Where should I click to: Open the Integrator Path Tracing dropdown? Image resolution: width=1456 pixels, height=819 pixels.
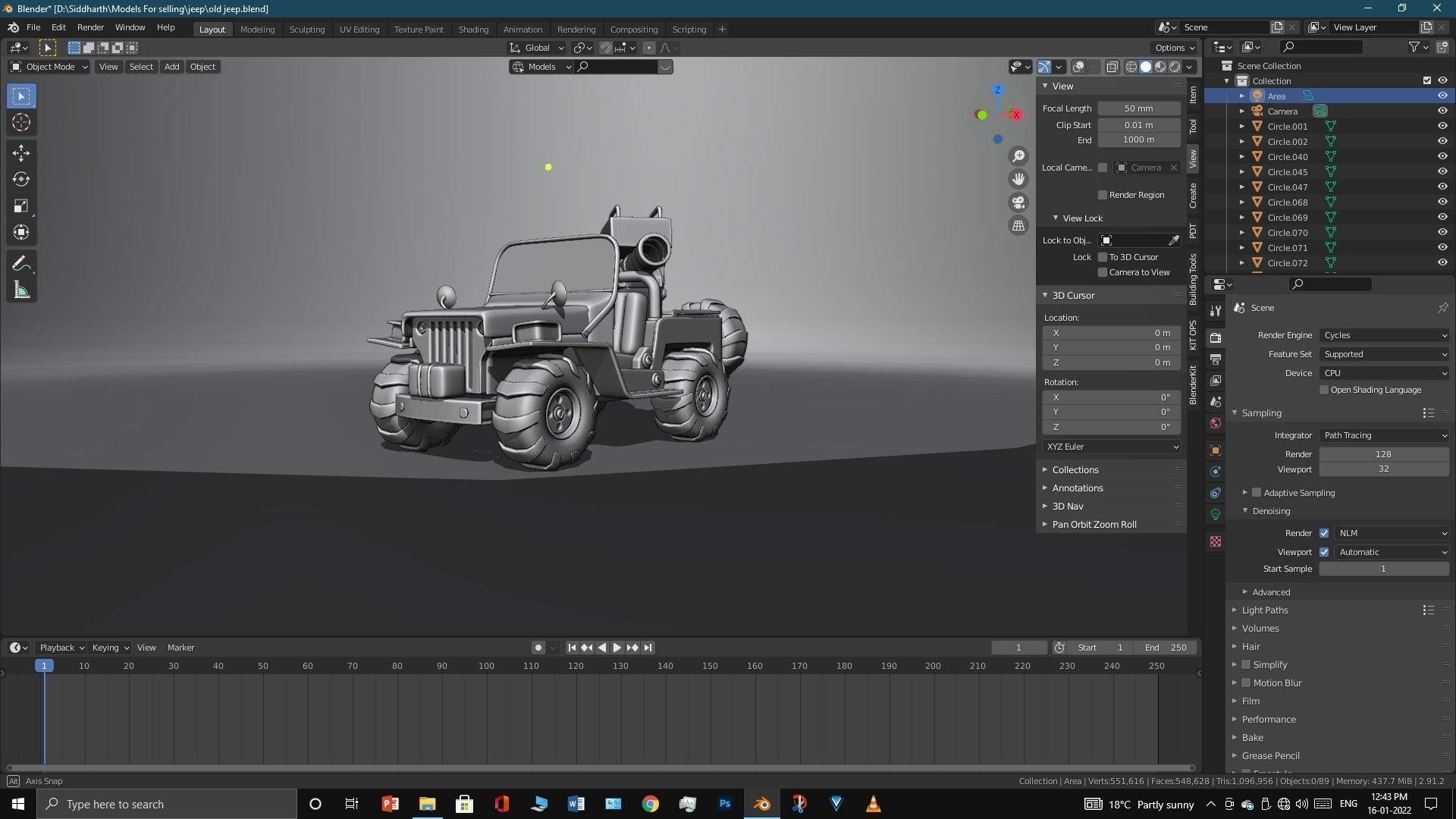[1384, 435]
